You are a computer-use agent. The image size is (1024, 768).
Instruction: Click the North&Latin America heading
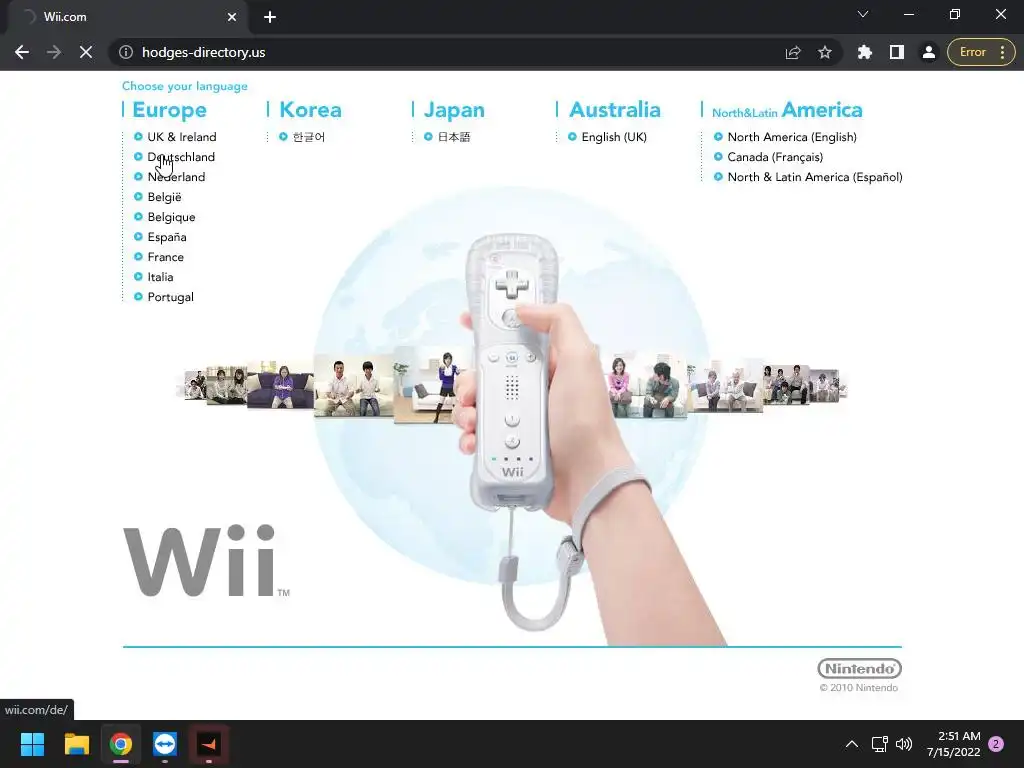(x=787, y=110)
